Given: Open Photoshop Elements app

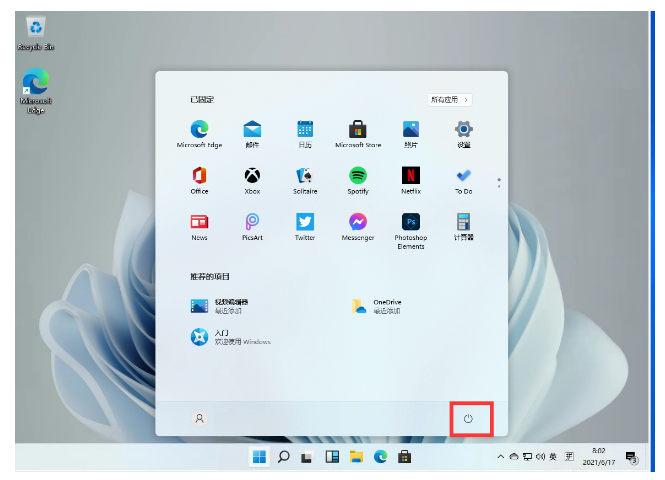Looking at the screenshot, I should click(410, 223).
